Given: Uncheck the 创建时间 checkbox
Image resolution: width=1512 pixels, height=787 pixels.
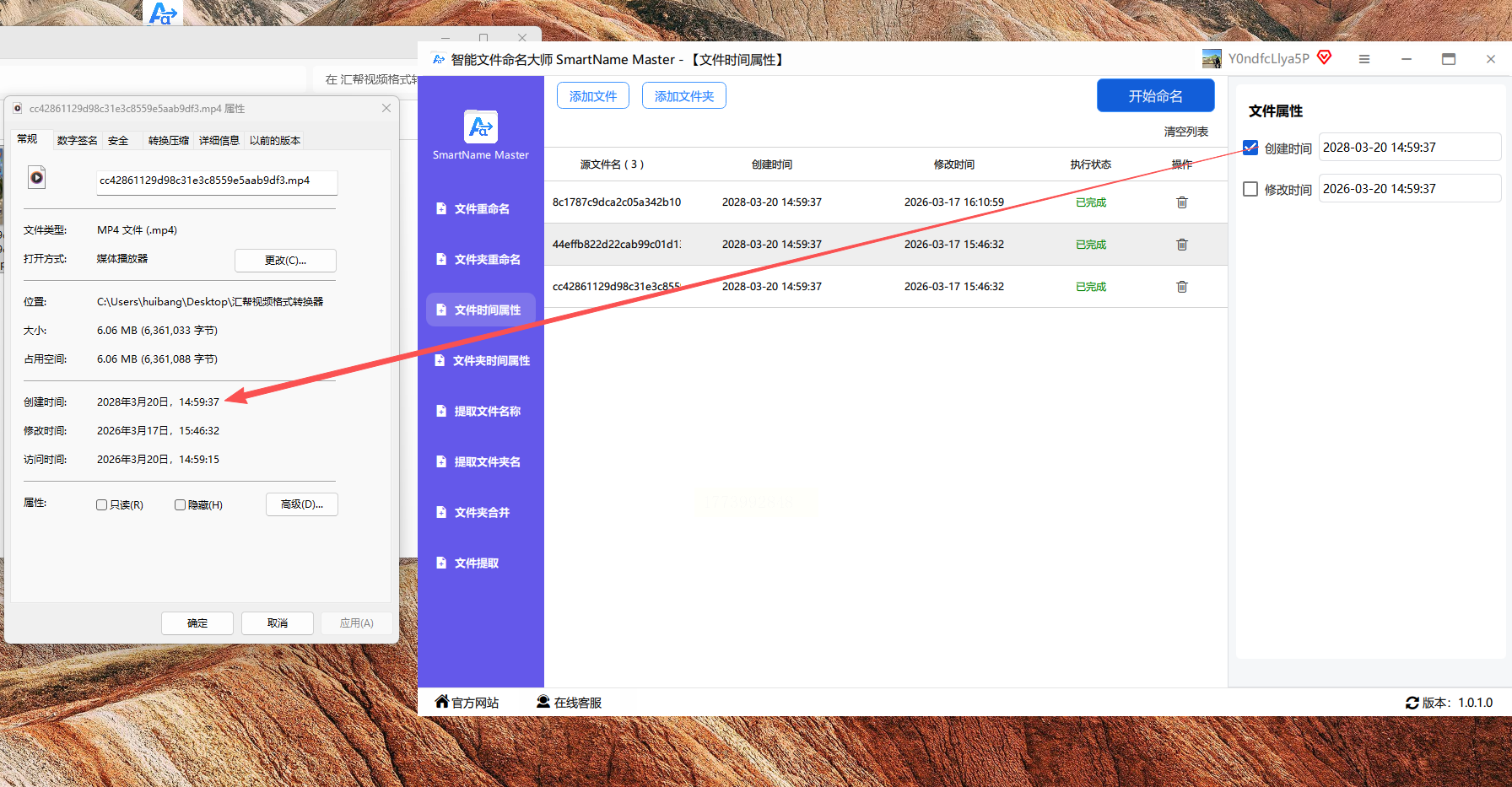Looking at the screenshot, I should tap(1250, 148).
